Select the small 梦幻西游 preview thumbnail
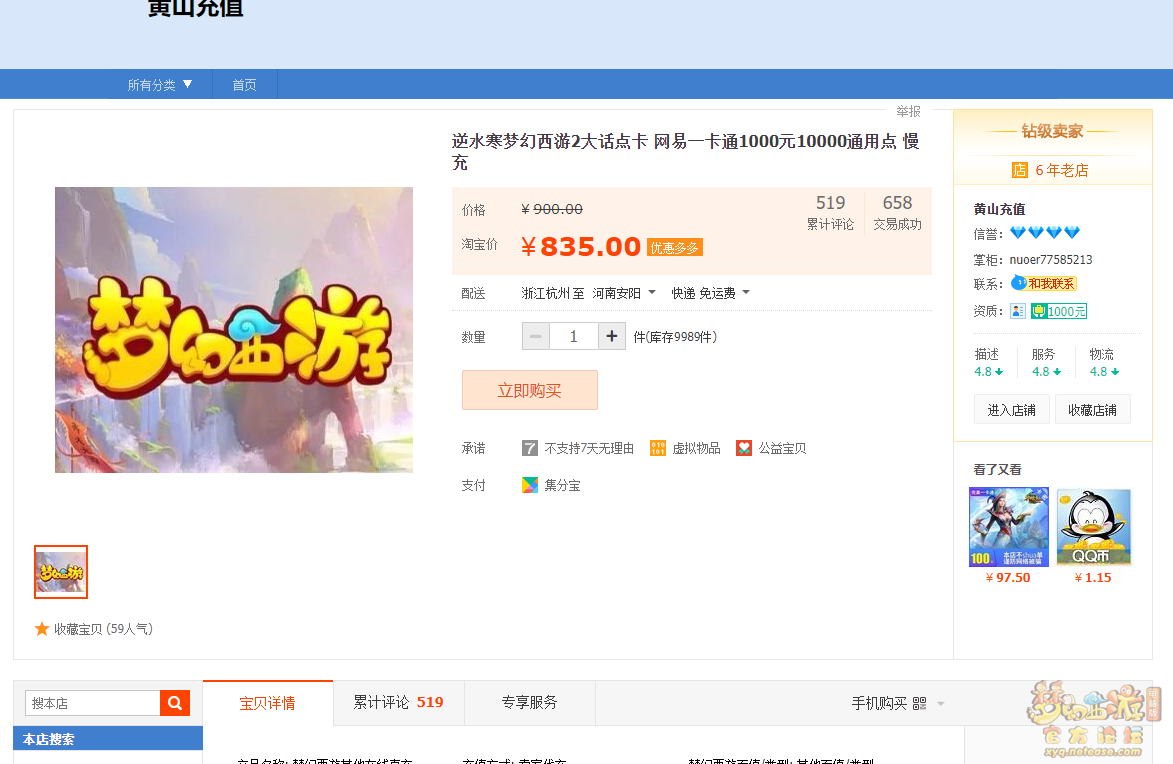The image size is (1173, 764). pos(61,572)
